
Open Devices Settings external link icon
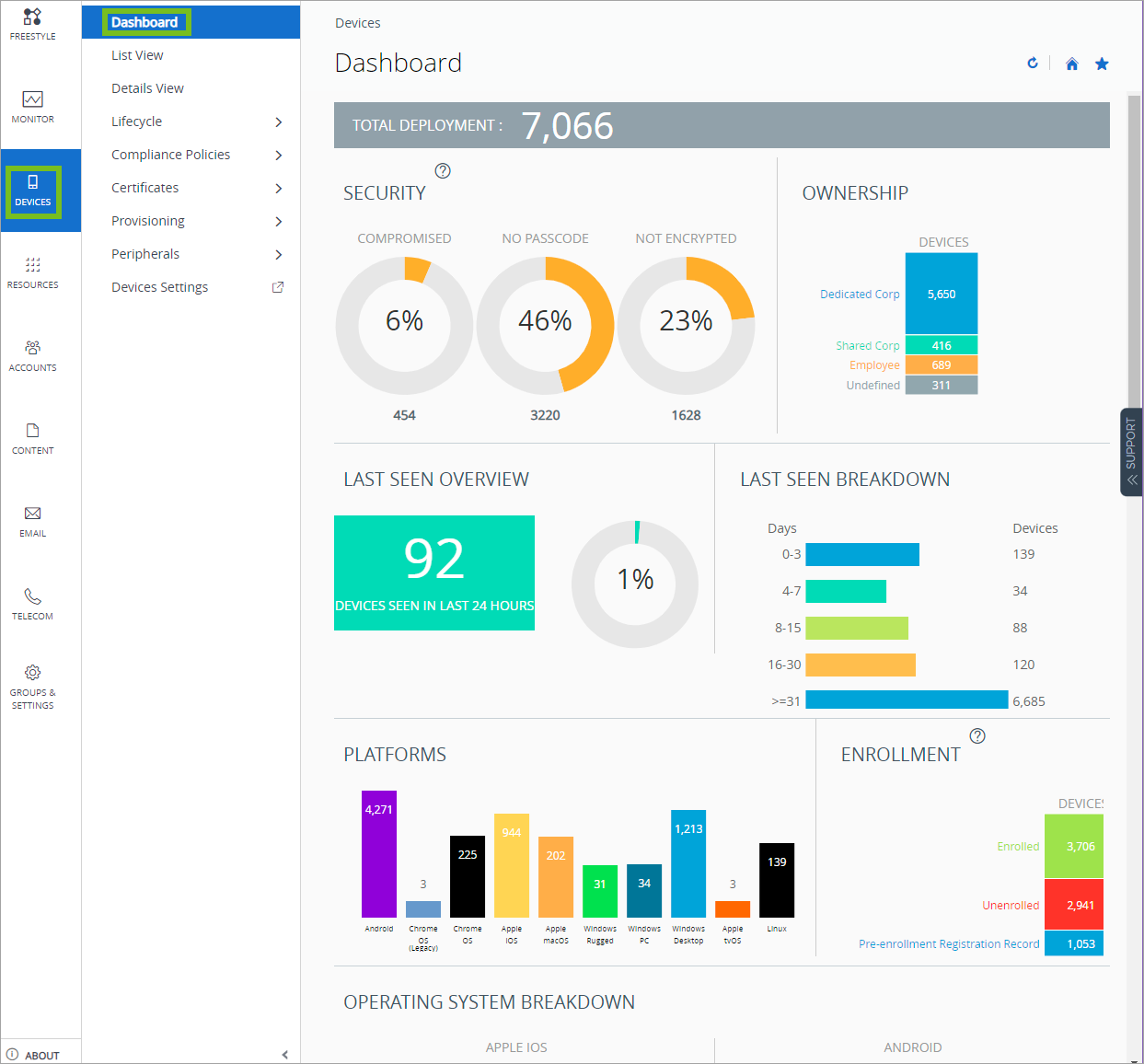278,287
